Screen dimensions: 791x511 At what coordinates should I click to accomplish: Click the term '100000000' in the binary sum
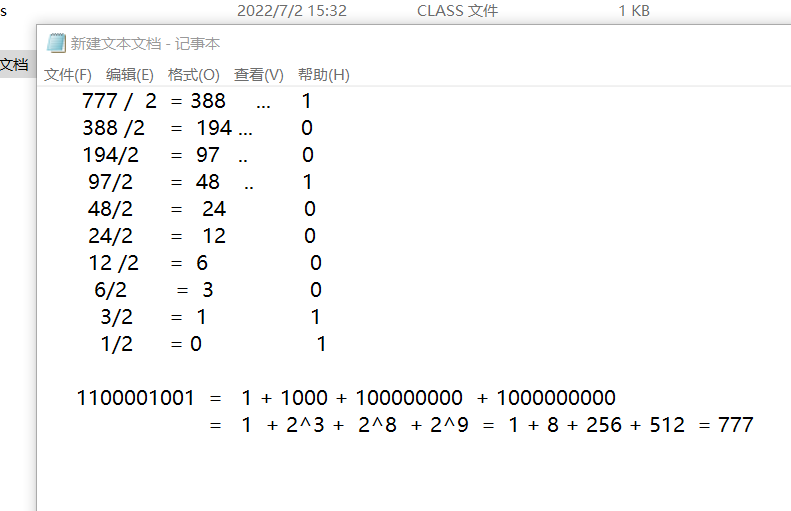click(409, 398)
